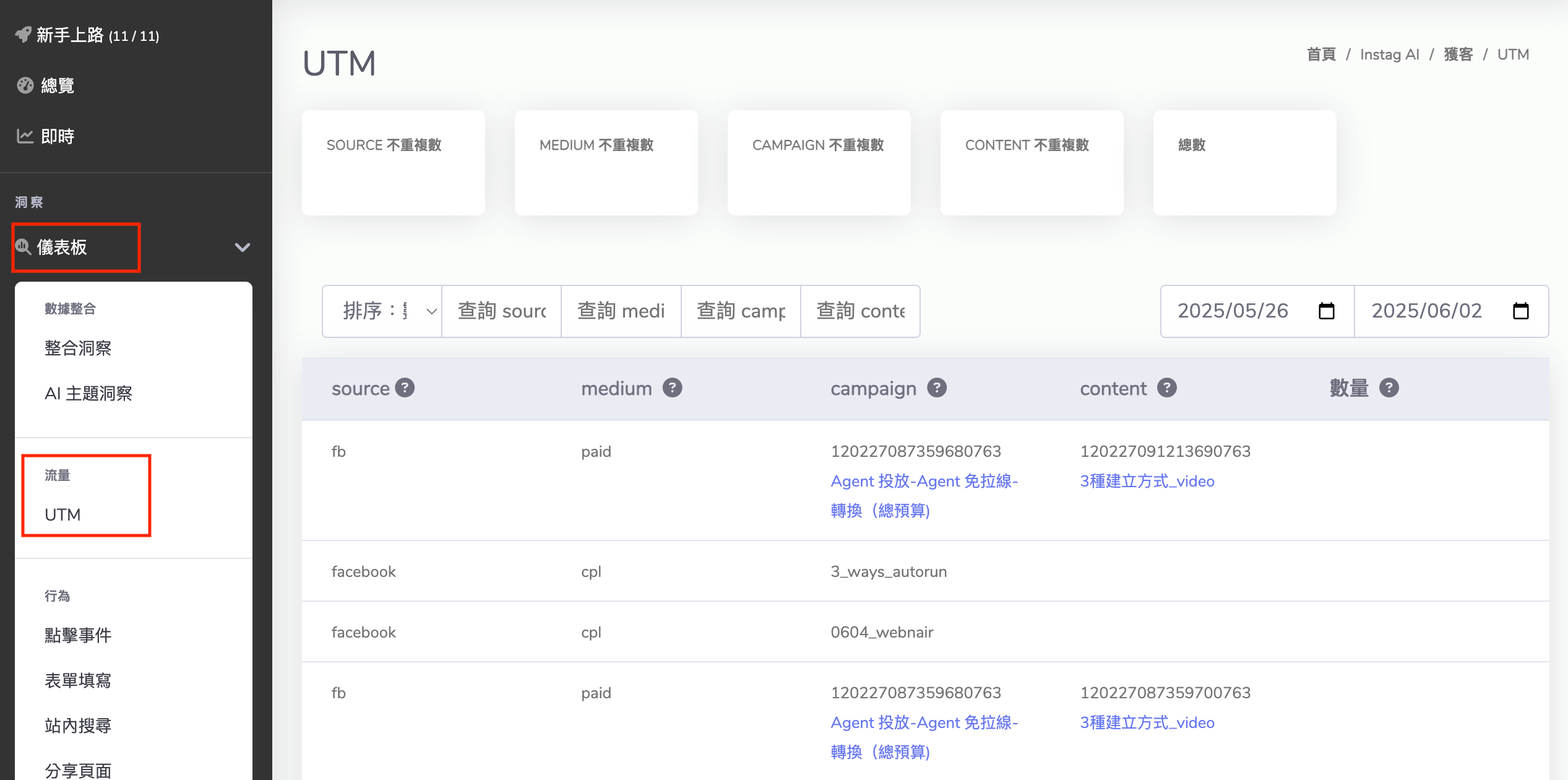The height and width of the screenshot is (780, 1568).
Task: Click the palette icon next to 總覽
Action: [25, 85]
